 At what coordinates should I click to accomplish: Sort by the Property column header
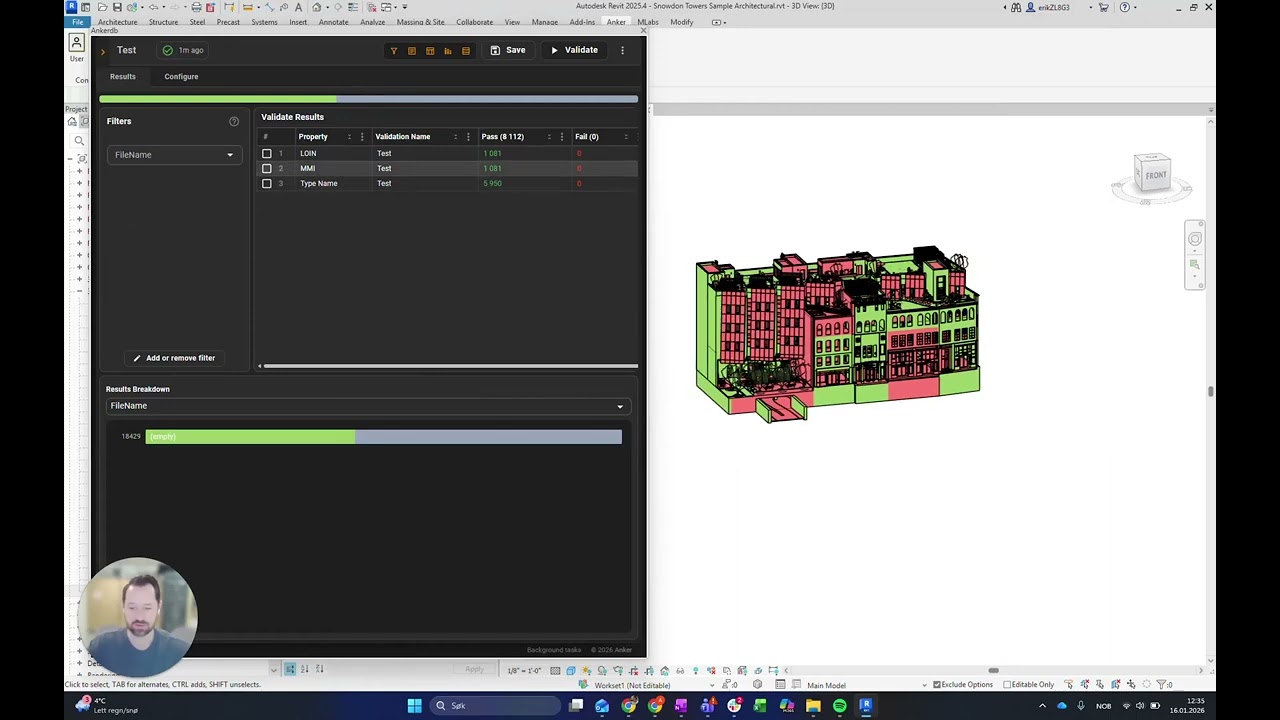(x=313, y=137)
